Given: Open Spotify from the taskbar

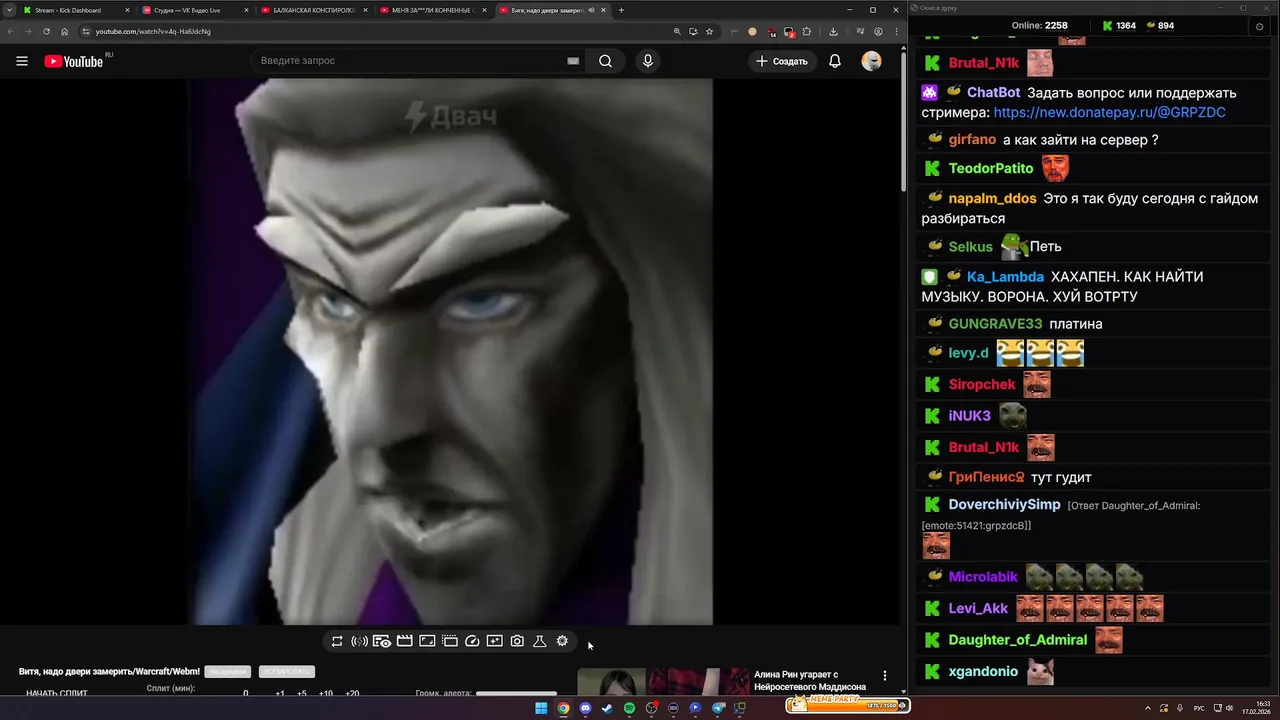Looking at the screenshot, I should point(629,708).
